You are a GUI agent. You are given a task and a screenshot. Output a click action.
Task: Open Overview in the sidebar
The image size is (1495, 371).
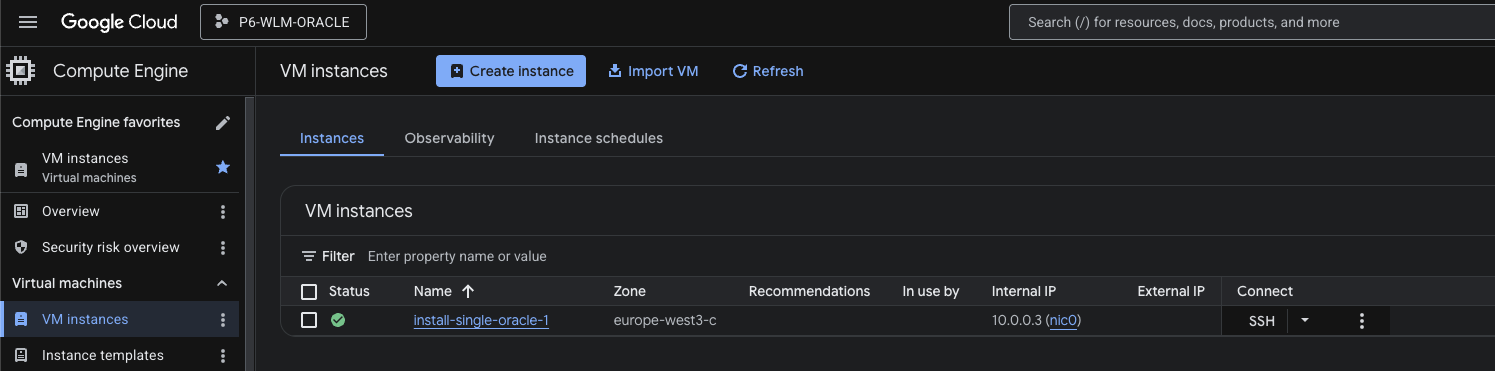(x=71, y=211)
